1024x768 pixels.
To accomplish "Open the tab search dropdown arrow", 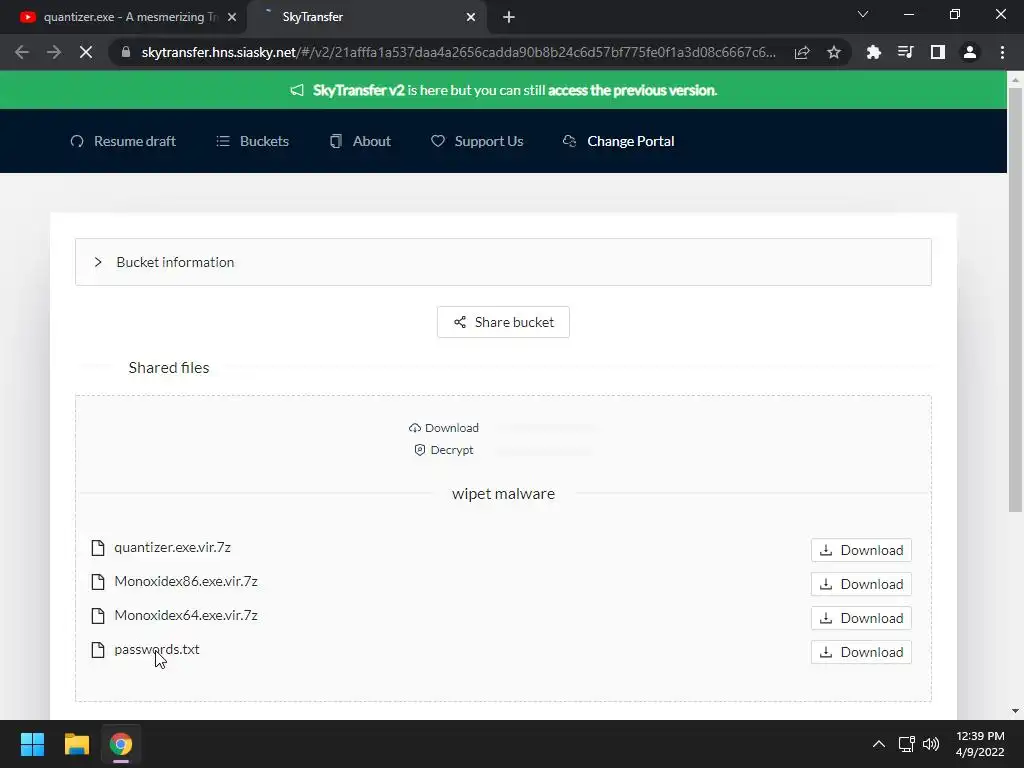I will point(863,14).
